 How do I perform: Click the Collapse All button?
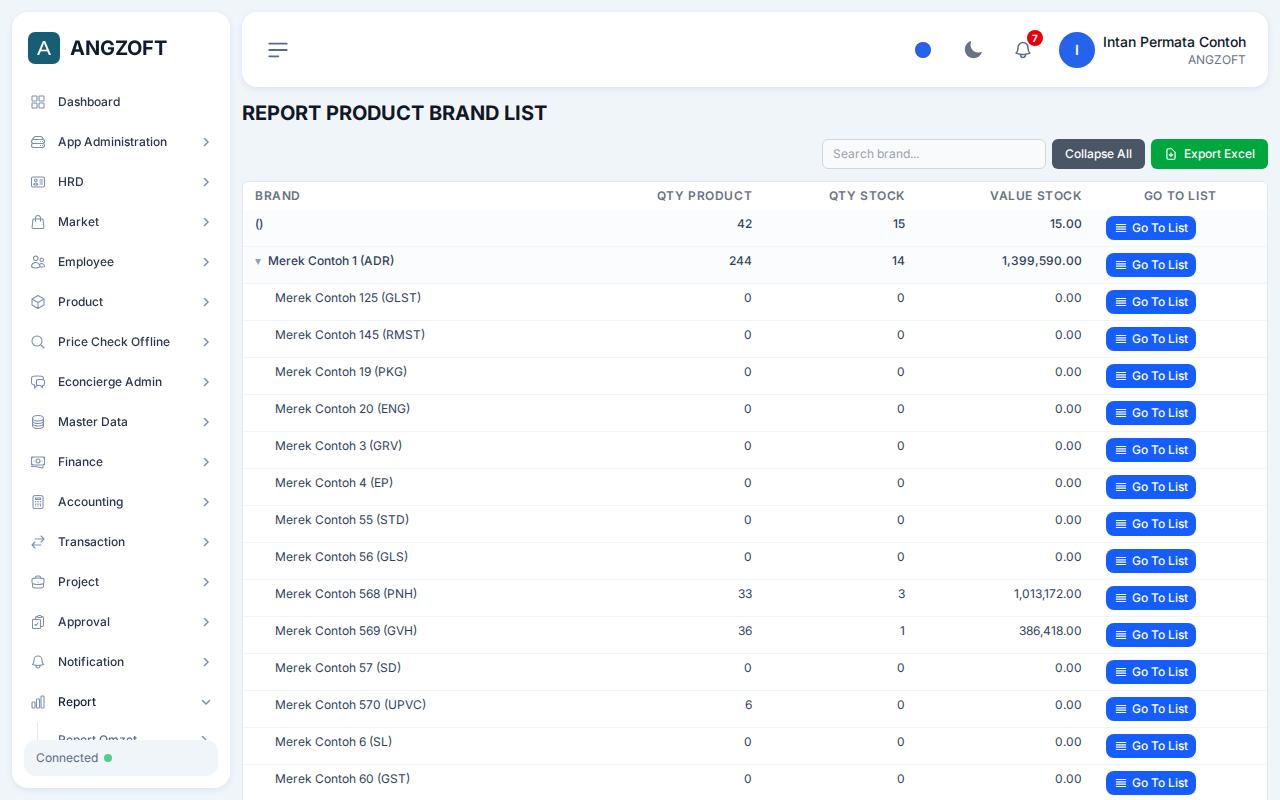[x=1098, y=154]
